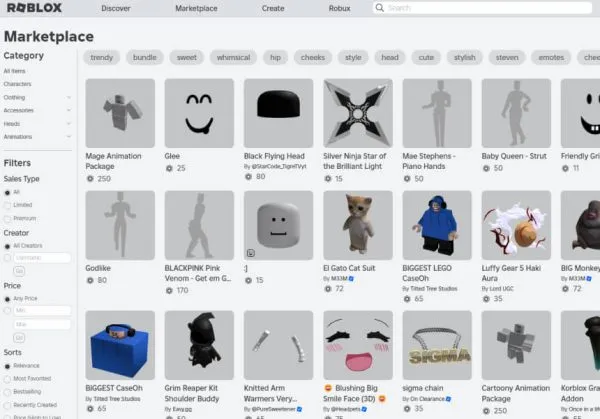Open Baby Queen Strut emote thumbnail
Screen dimensions: 600x419
click(516, 113)
